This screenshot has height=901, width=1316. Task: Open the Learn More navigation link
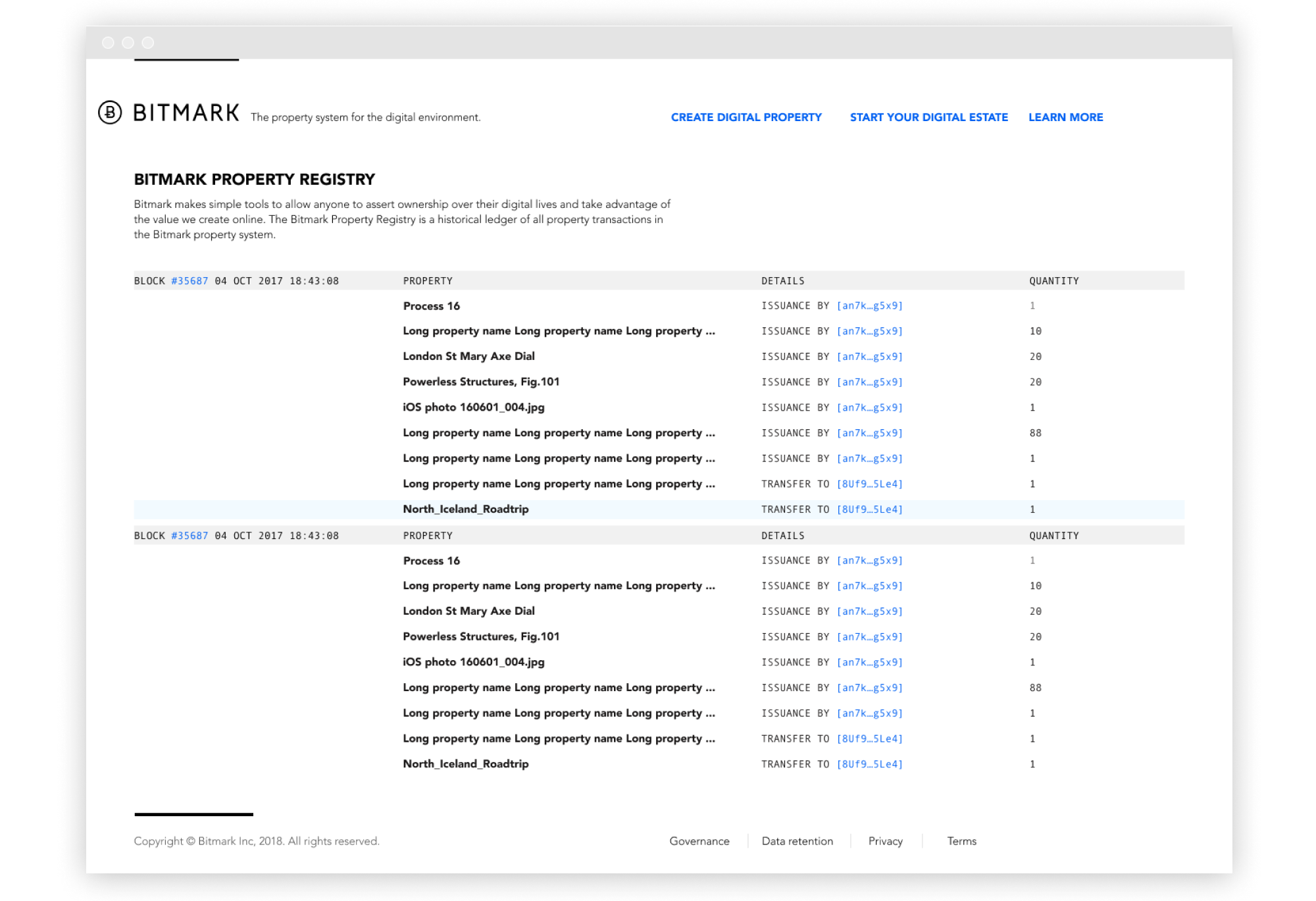coord(1065,117)
